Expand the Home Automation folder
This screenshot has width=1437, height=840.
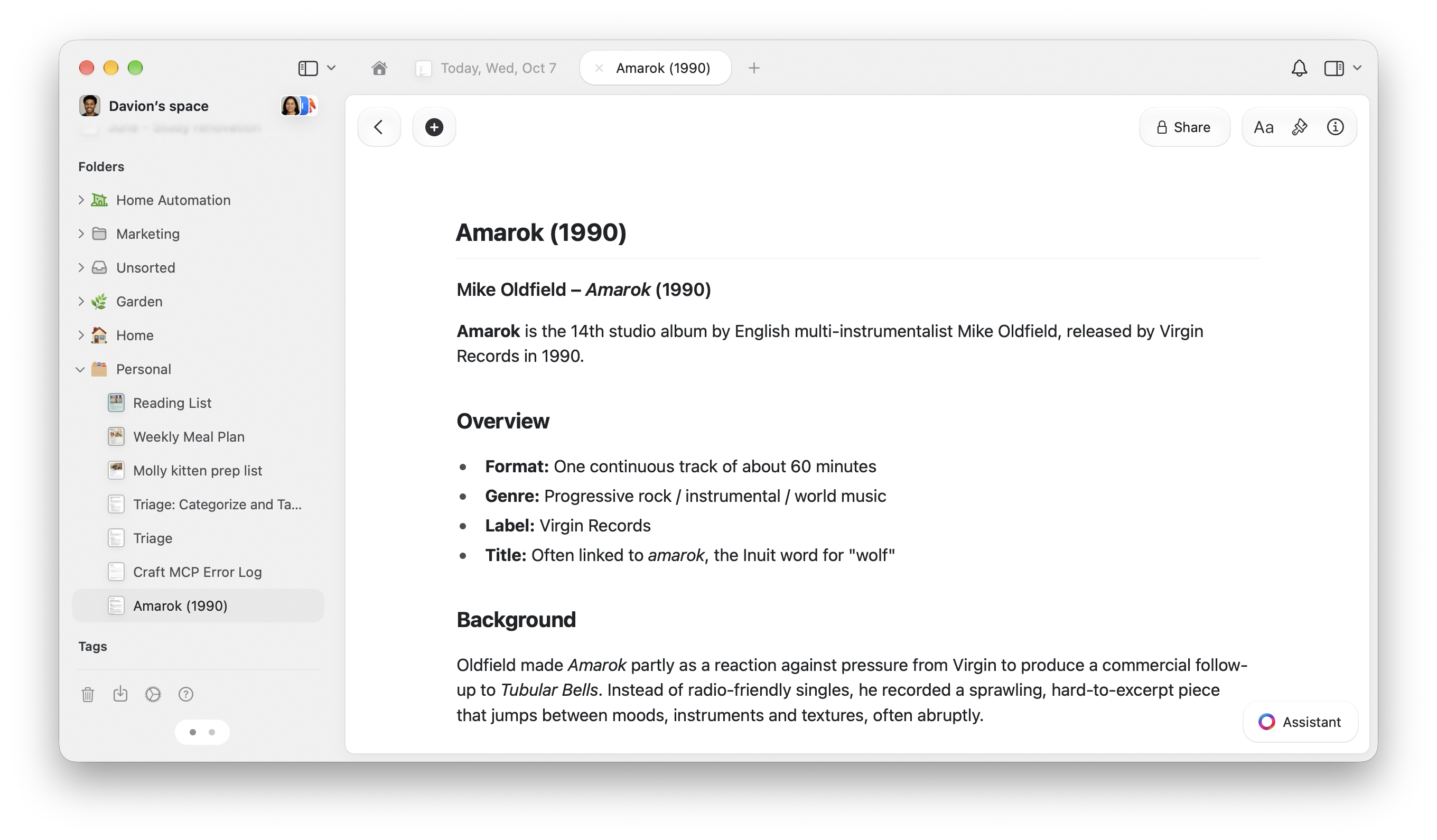click(x=81, y=200)
